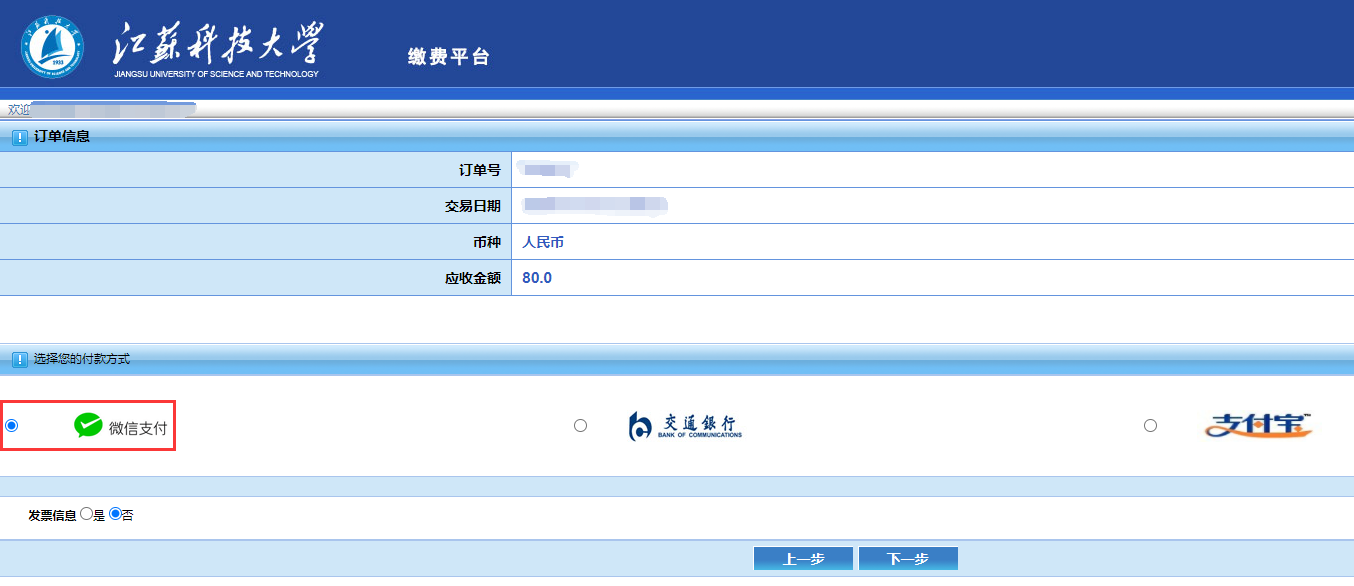Viewport: 1354px width, 586px height.
Task: Click the green WeChat Pay logo
Action: pyautogui.click(x=88, y=426)
